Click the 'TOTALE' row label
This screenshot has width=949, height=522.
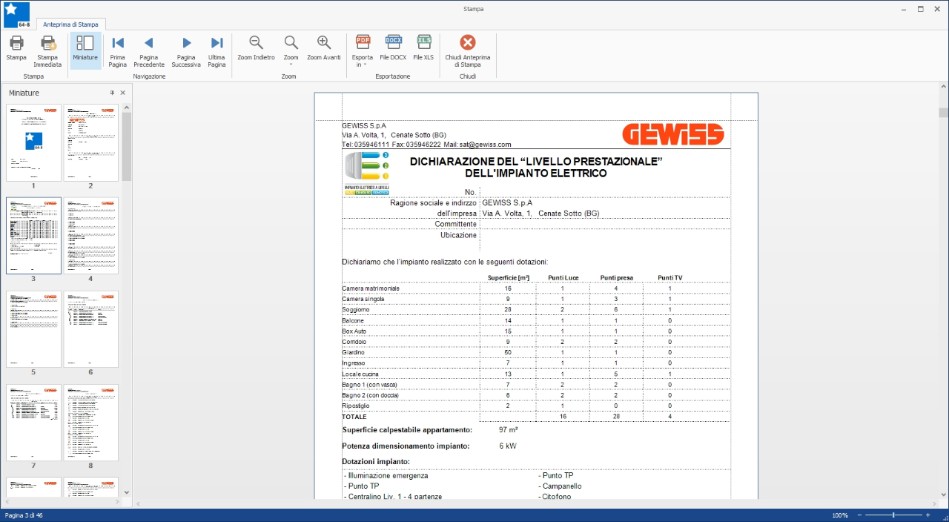tap(355, 417)
